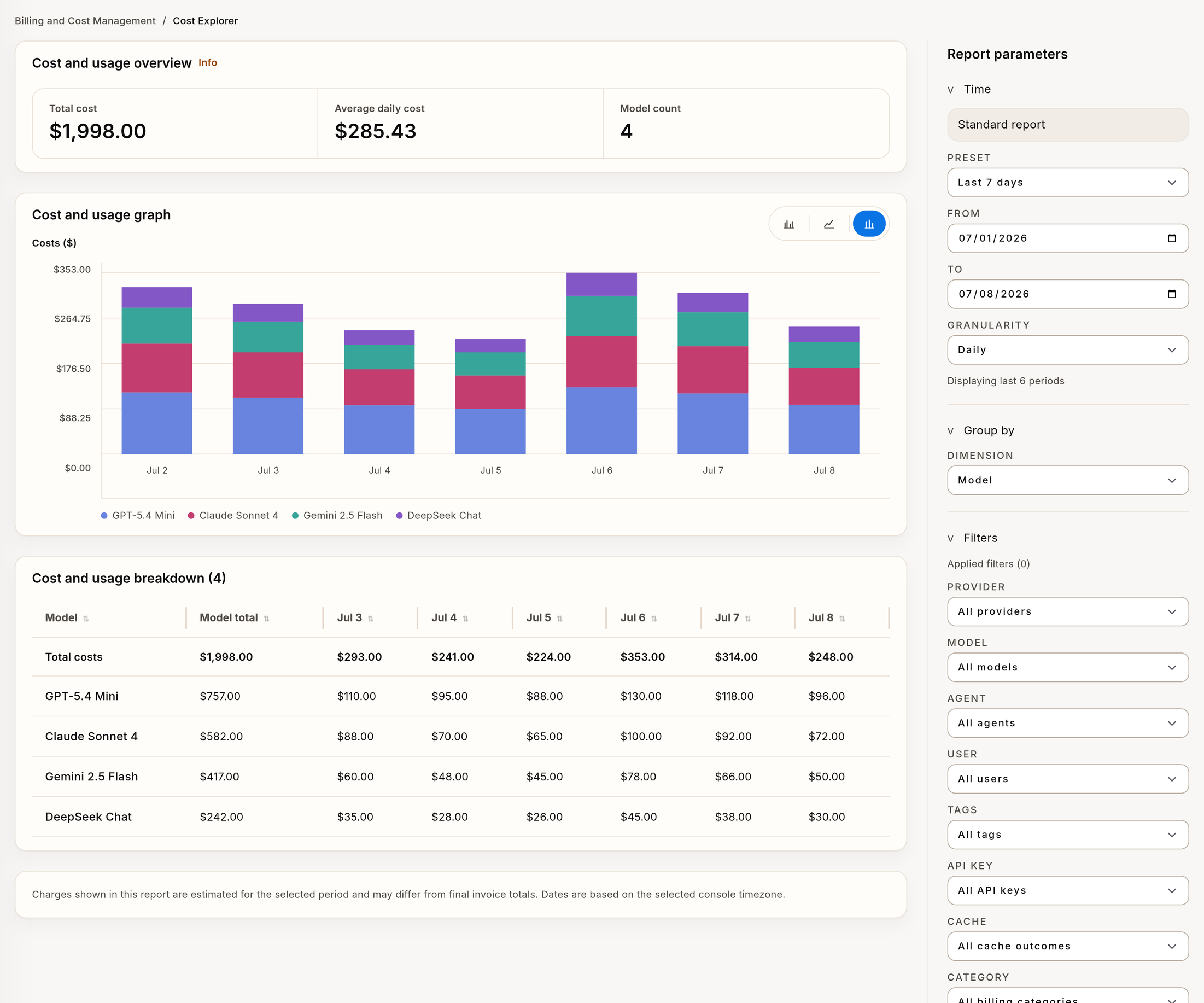The width and height of the screenshot is (1204, 1003).
Task: Open the Last 7 days preset dropdown
Action: (x=1067, y=182)
